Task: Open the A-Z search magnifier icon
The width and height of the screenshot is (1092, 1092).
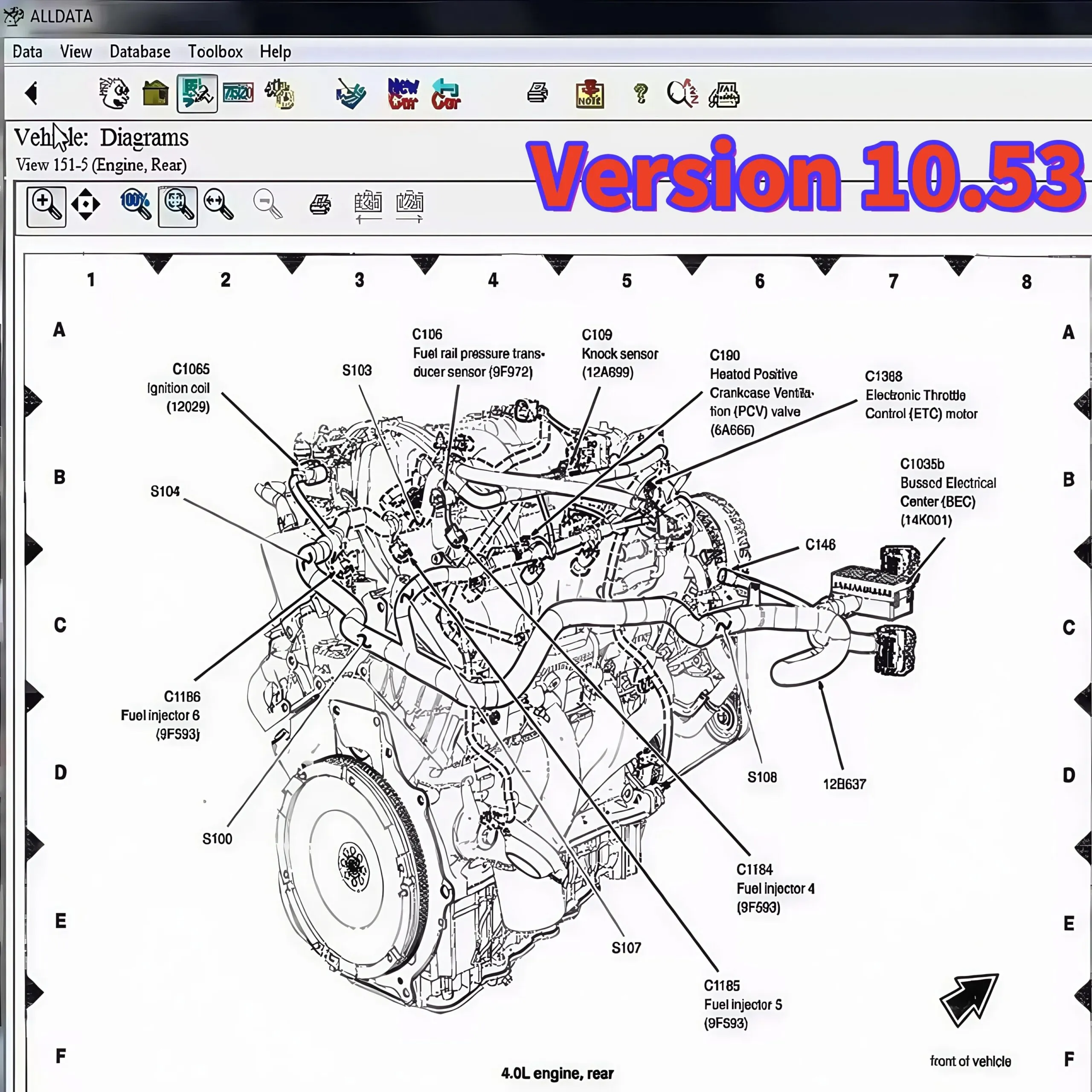Action: coord(682,94)
